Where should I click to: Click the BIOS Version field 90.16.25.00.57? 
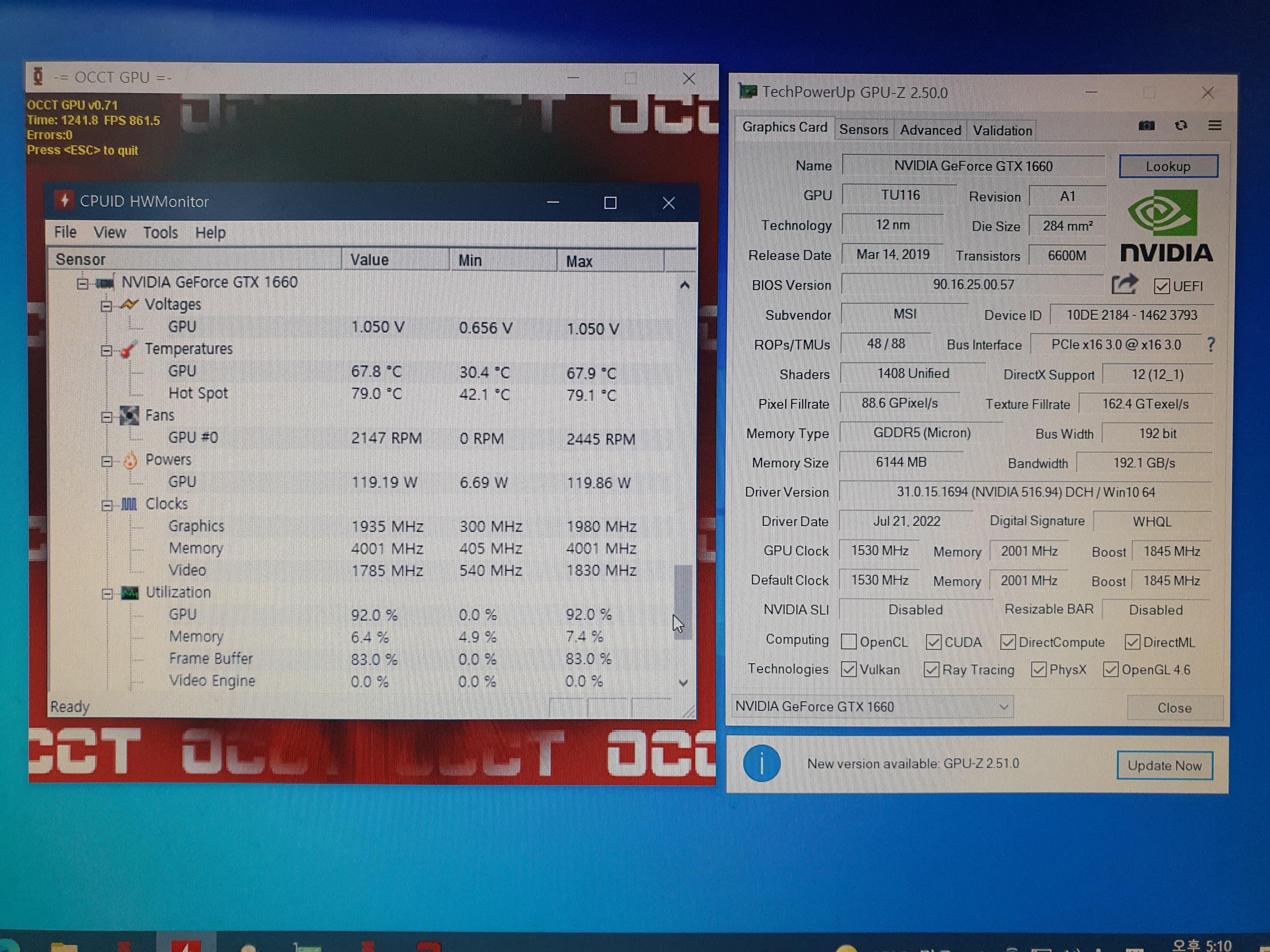coord(973,285)
